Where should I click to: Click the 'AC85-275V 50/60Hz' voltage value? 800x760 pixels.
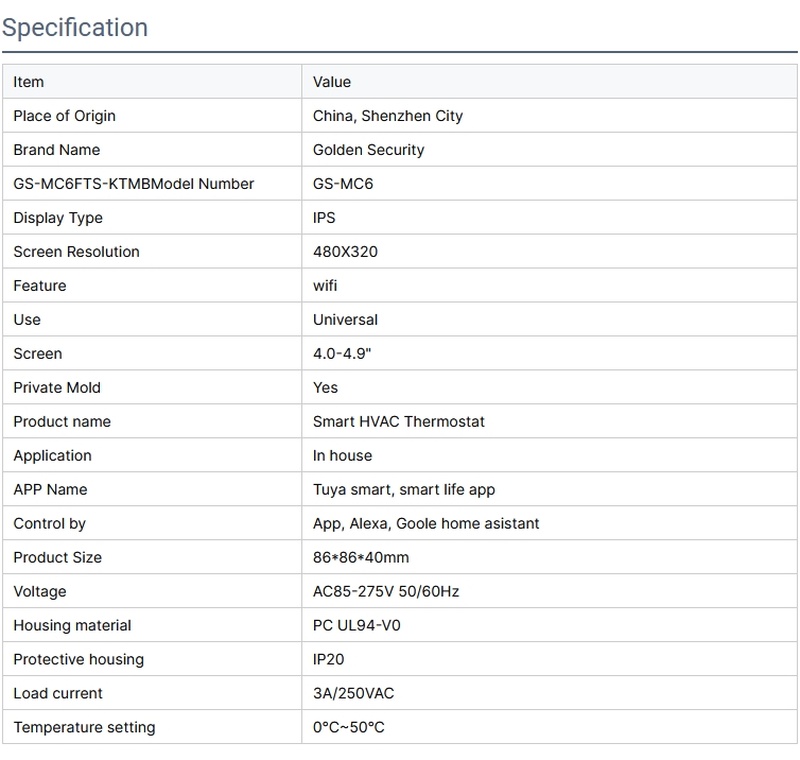[386, 592]
